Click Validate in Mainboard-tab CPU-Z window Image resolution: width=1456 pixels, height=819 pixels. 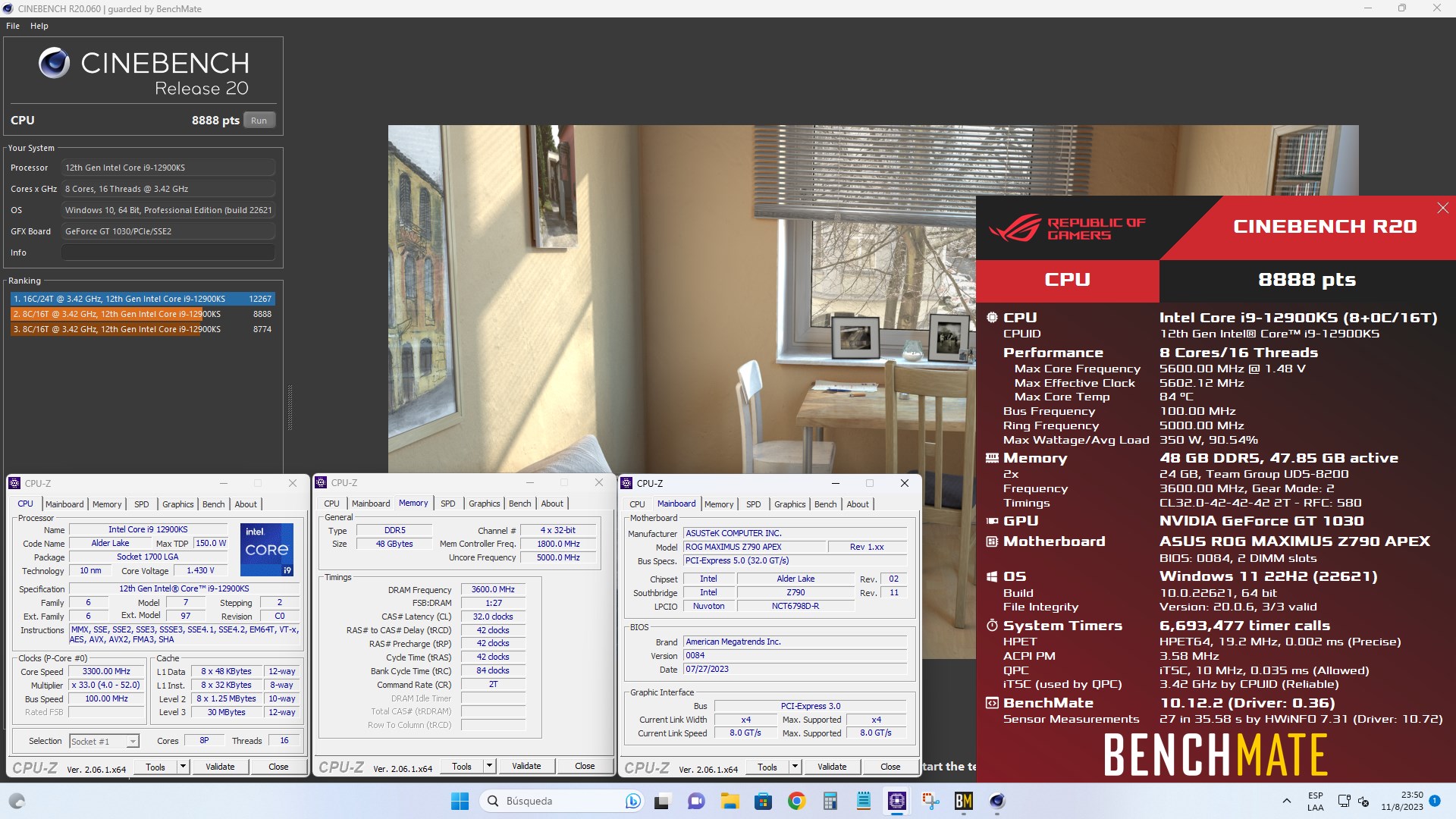coord(832,767)
